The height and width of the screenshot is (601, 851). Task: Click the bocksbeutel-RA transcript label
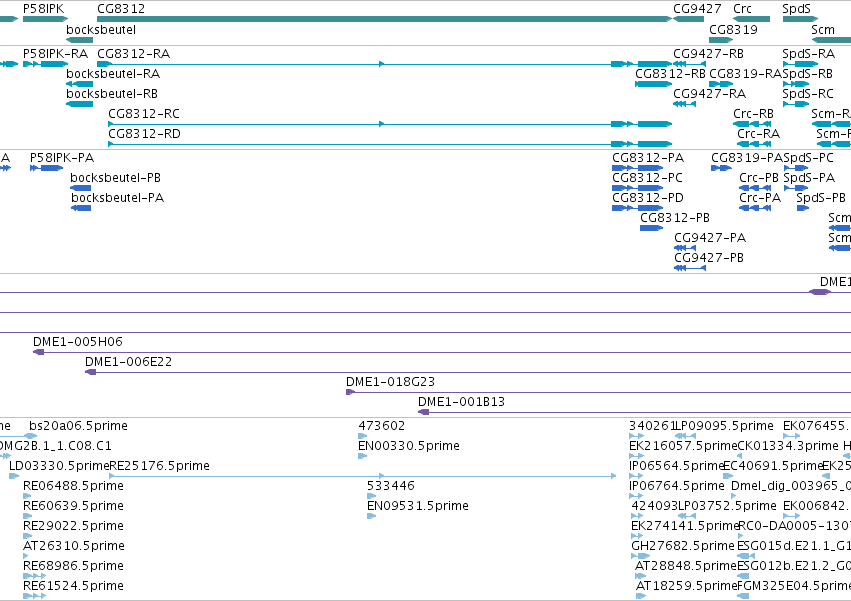click(x=113, y=74)
